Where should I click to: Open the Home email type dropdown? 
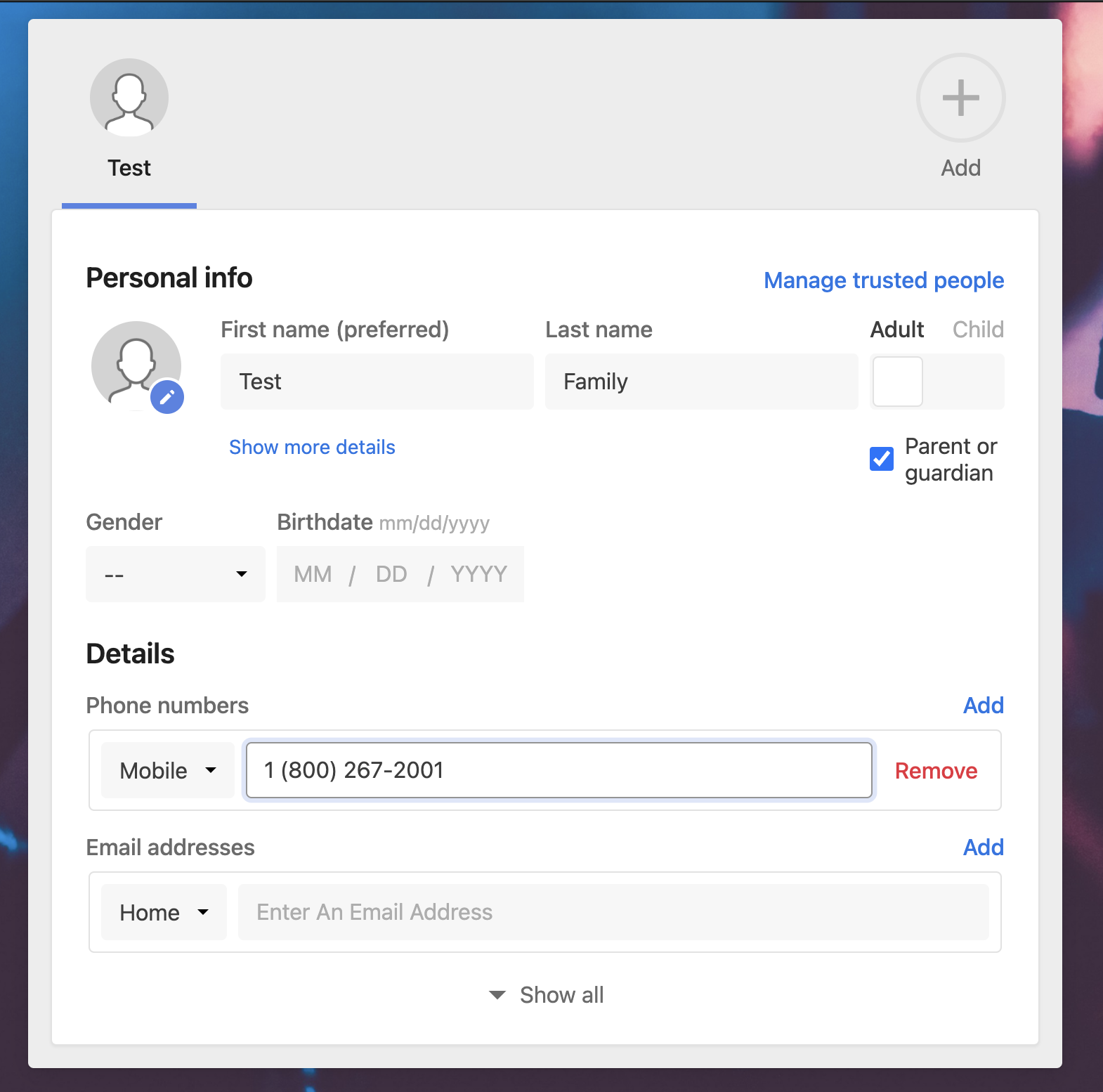pyautogui.click(x=164, y=913)
